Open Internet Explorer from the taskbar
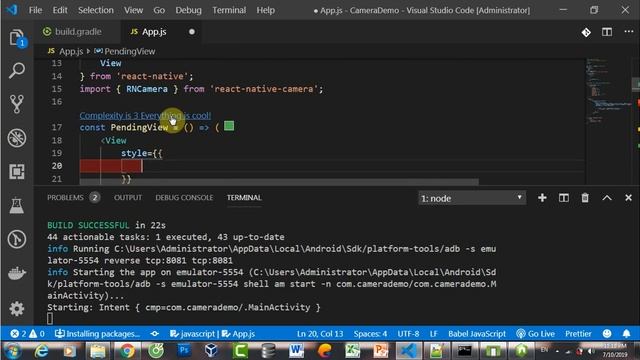The width and height of the screenshot is (640, 360). (41, 351)
